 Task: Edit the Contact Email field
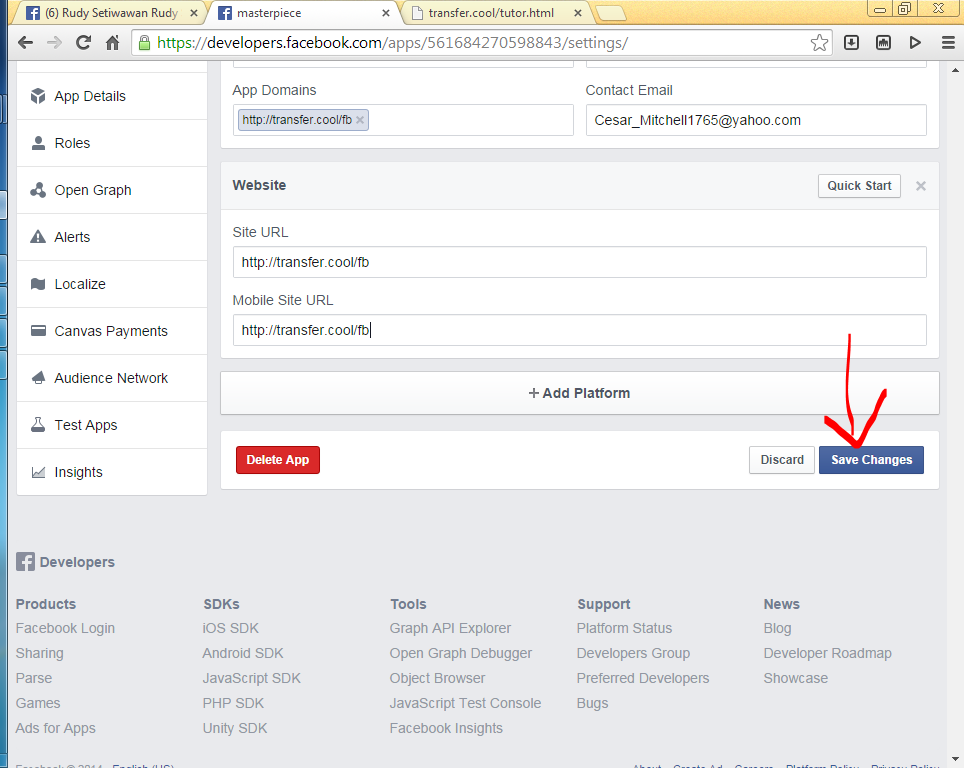[x=756, y=120]
